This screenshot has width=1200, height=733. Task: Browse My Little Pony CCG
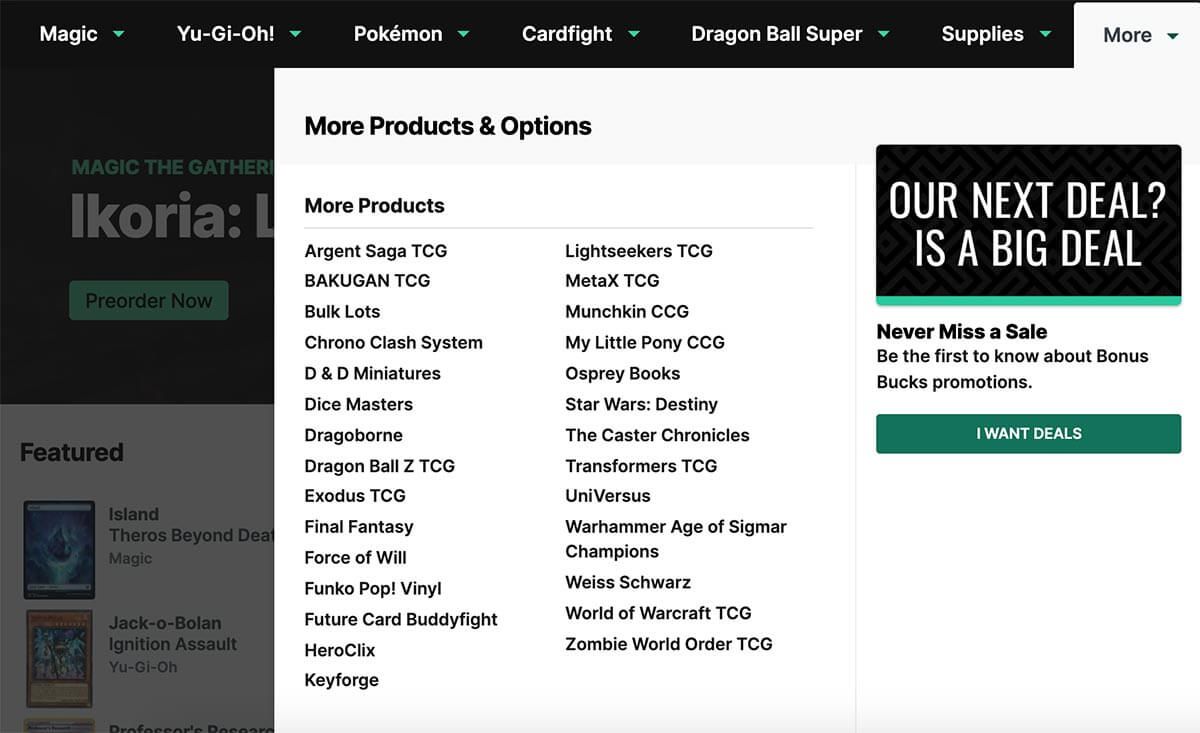(645, 343)
